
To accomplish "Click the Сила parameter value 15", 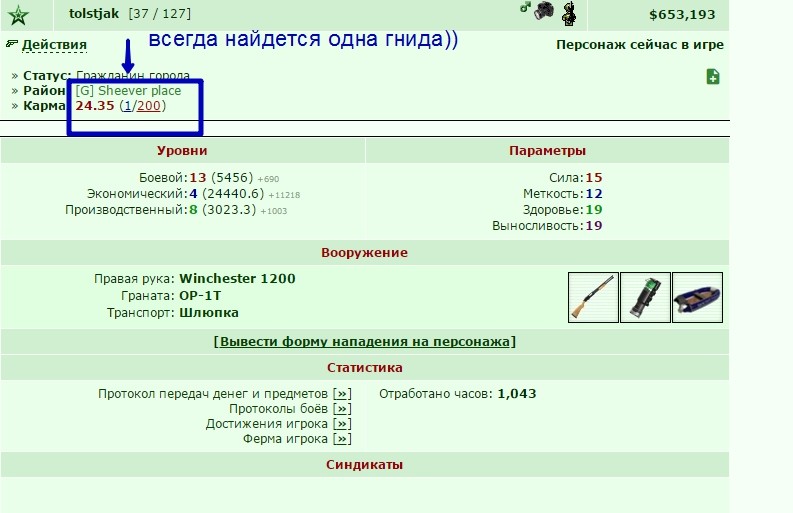I will pos(594,178).
